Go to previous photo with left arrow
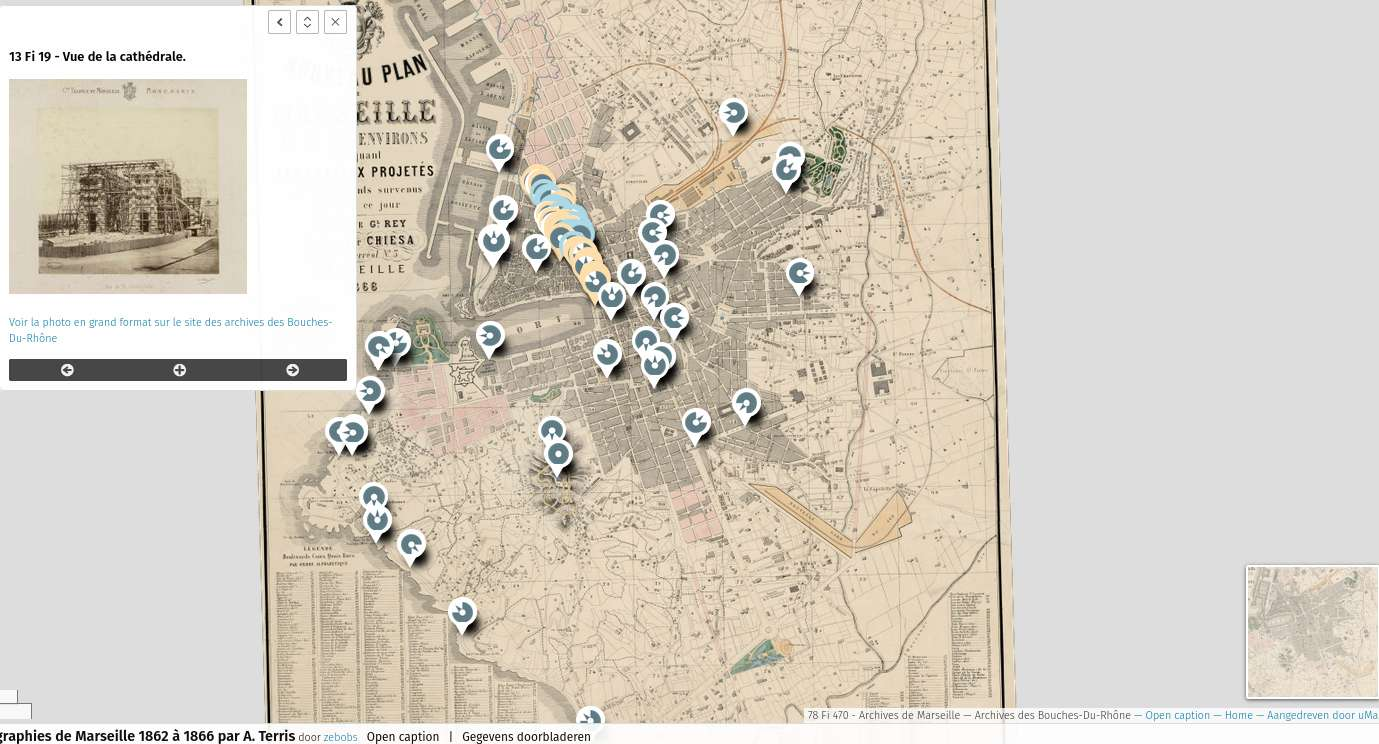Image resolution: width=1379 pixels, height=744 pixels. click(67, 370)
